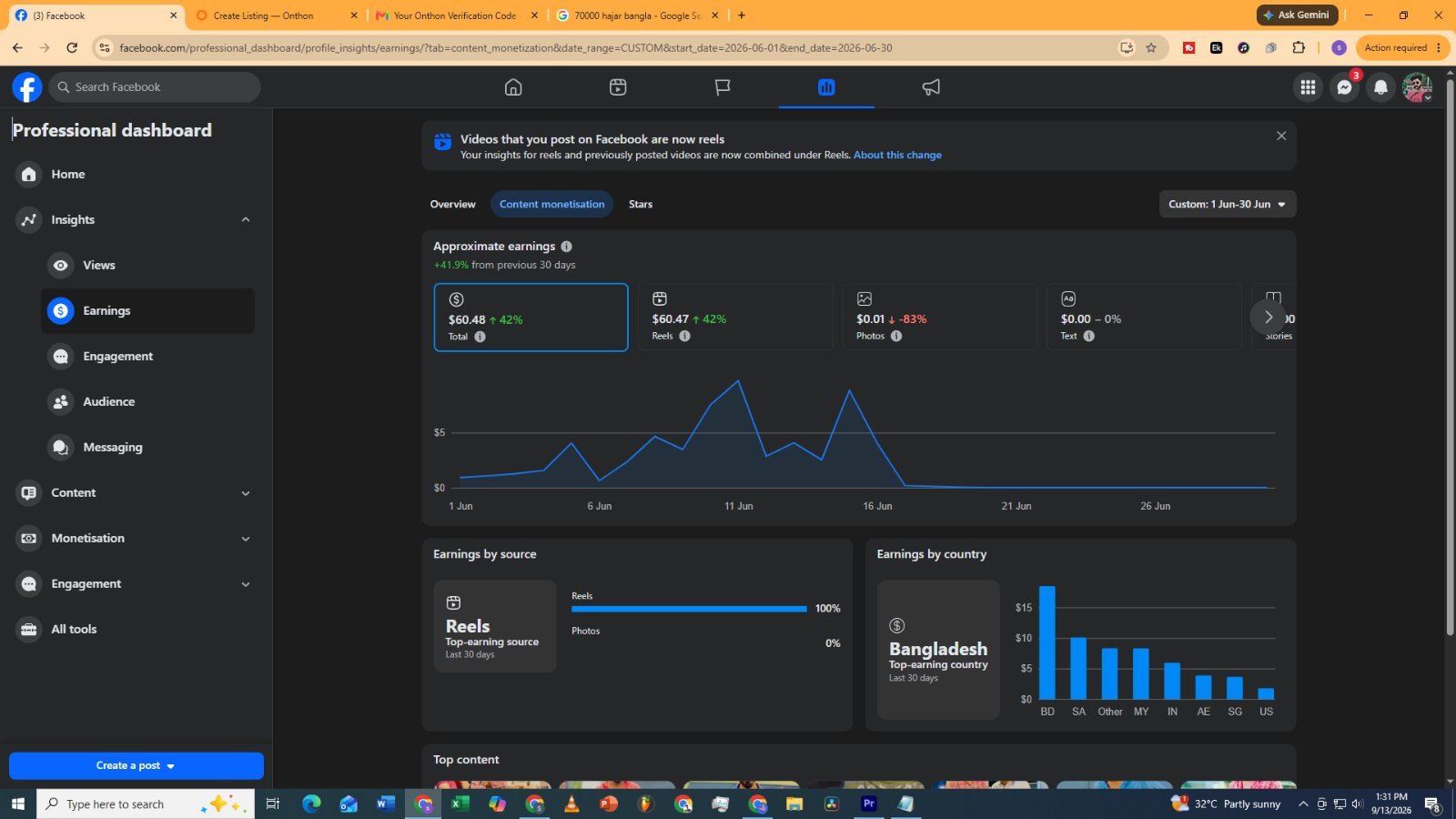Click the info icon next to Total
Image resolution: width=1456 pixels, height=819 pixels.
click(x=480, y=337)
